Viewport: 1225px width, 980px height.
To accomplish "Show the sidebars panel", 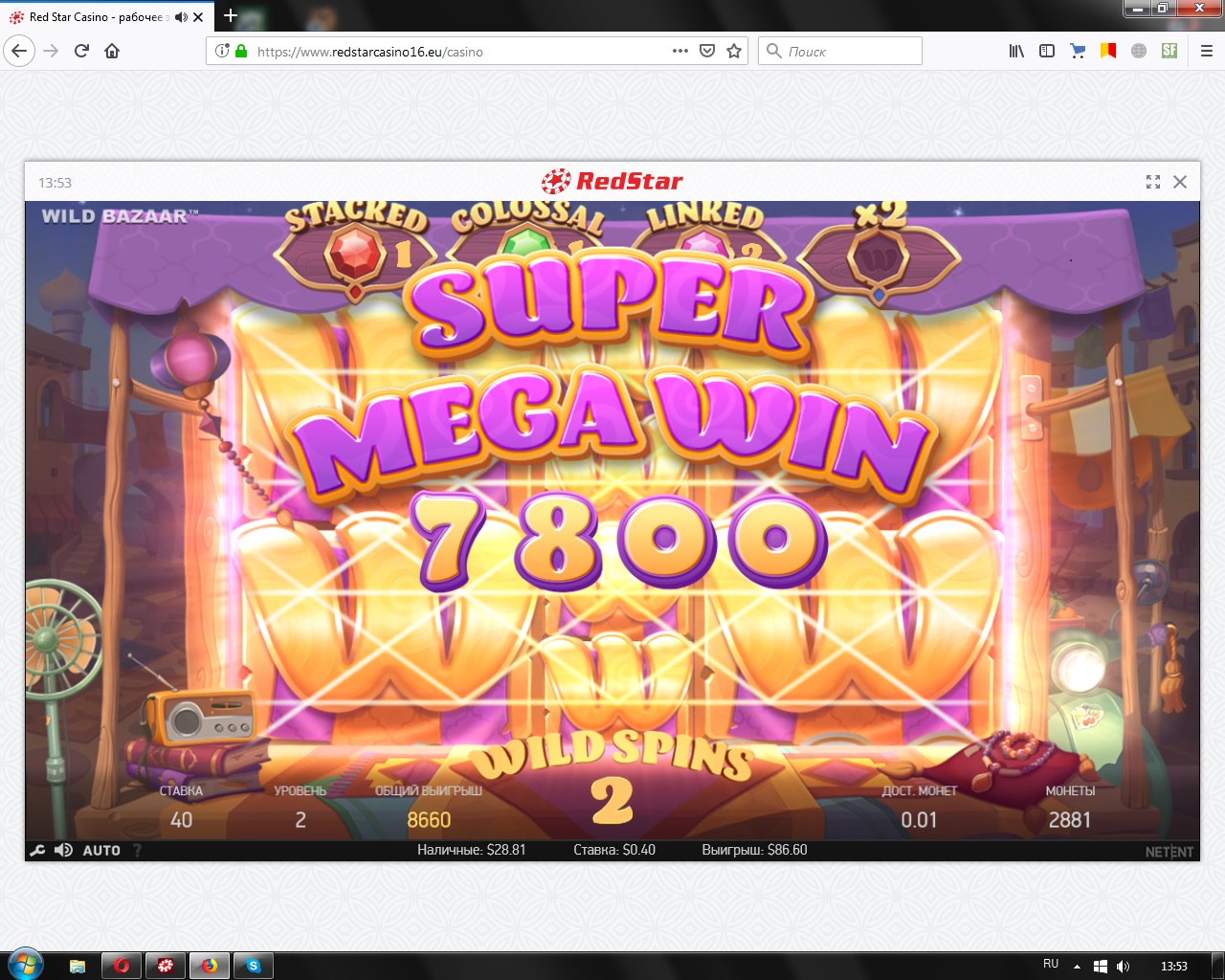I will (x=1047, y=51).
